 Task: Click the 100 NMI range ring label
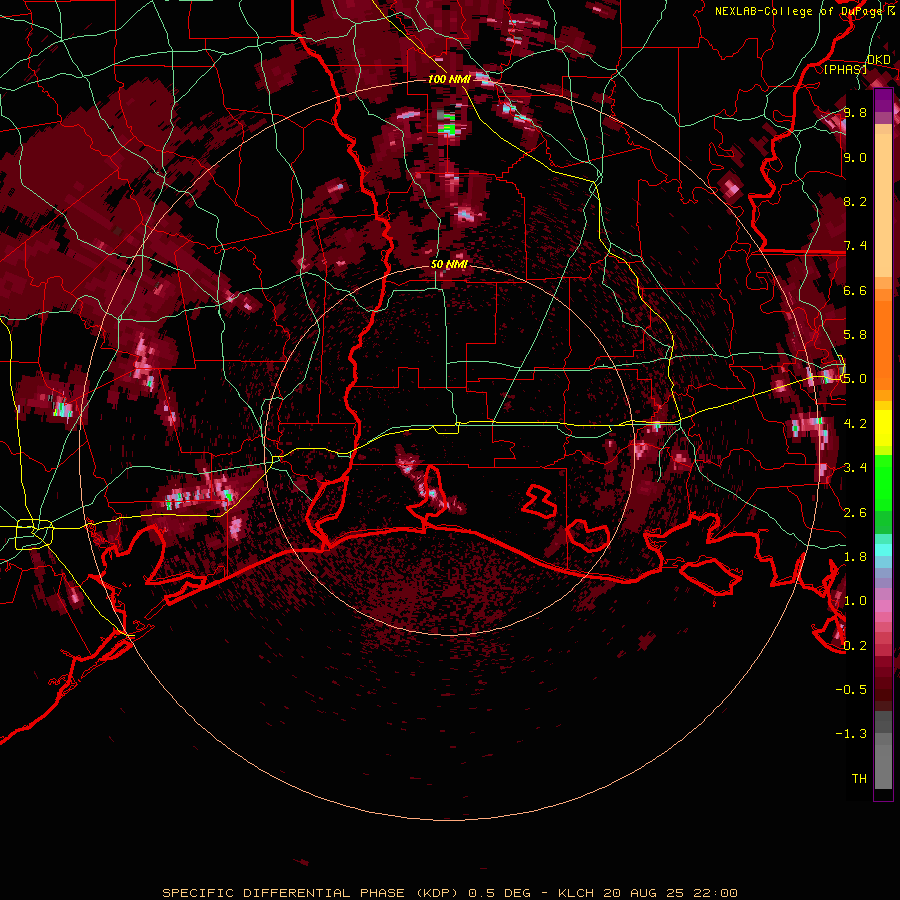(x=449, y=79)
